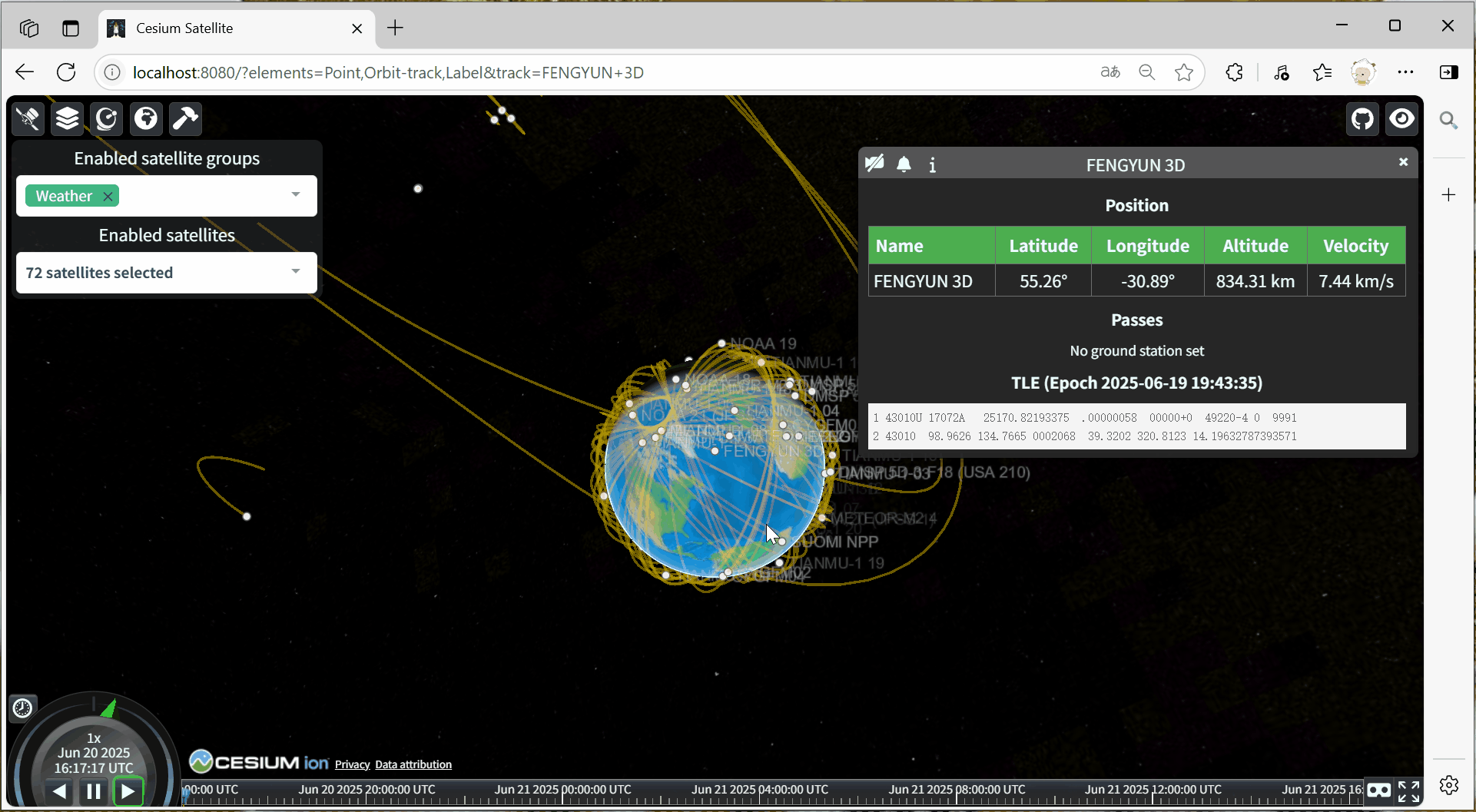Click the clock reset icon above animation dial
The width and height of the screenshot is (1476, 812).
(22, 708)
